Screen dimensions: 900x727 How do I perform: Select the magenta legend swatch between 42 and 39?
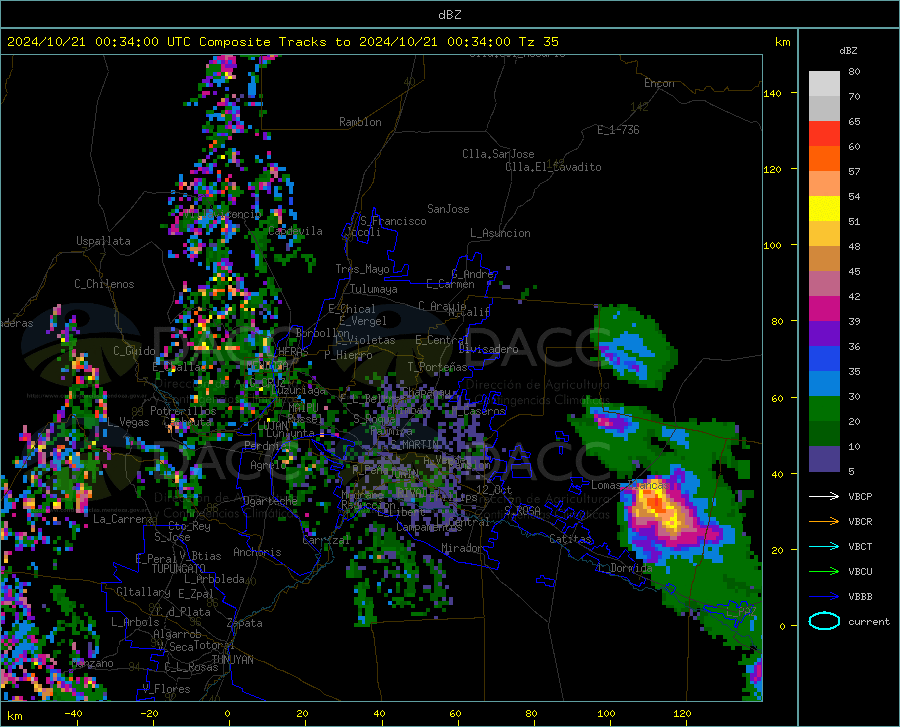(x=824, y=309)
